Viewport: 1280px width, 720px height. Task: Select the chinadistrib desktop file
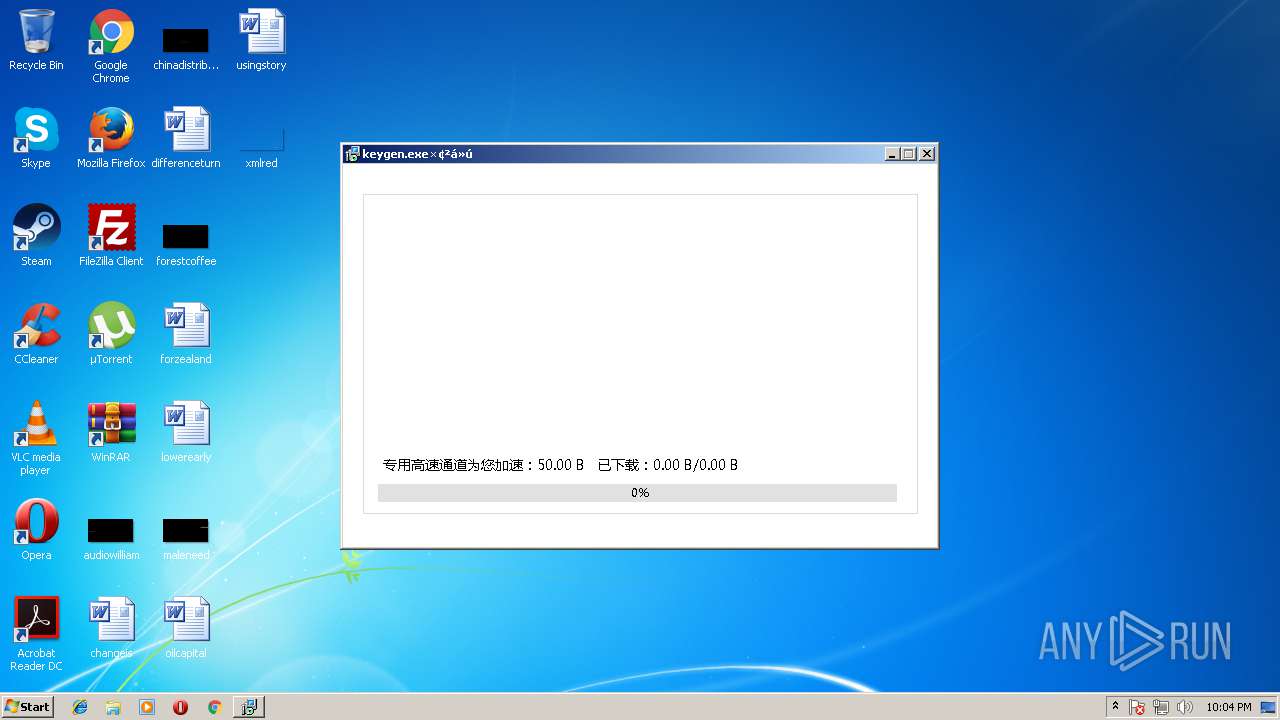coord(186,46)
